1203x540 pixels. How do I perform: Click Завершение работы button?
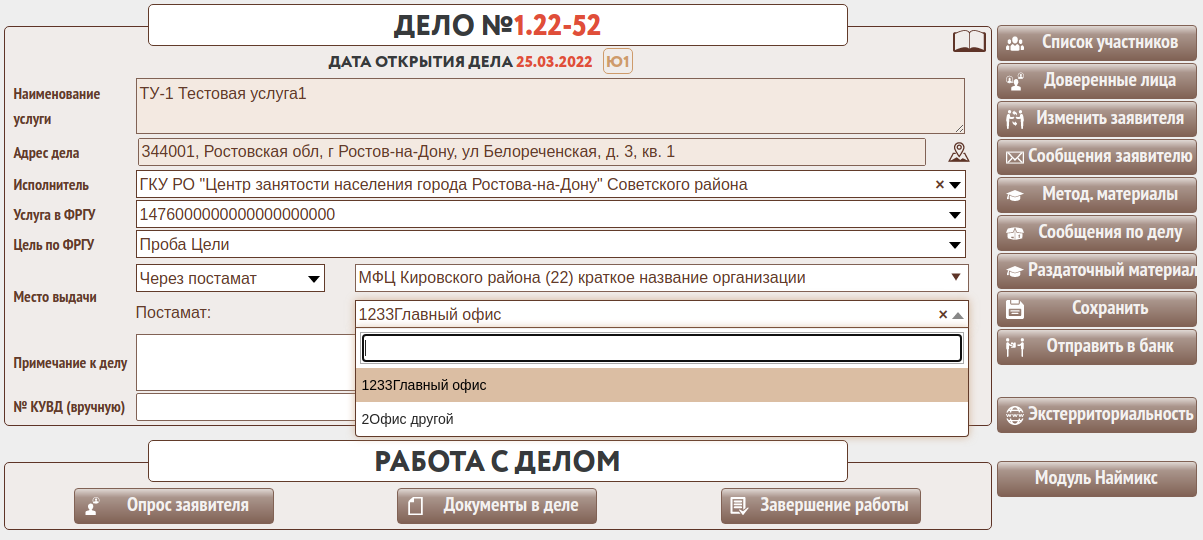tap(820, 506)
